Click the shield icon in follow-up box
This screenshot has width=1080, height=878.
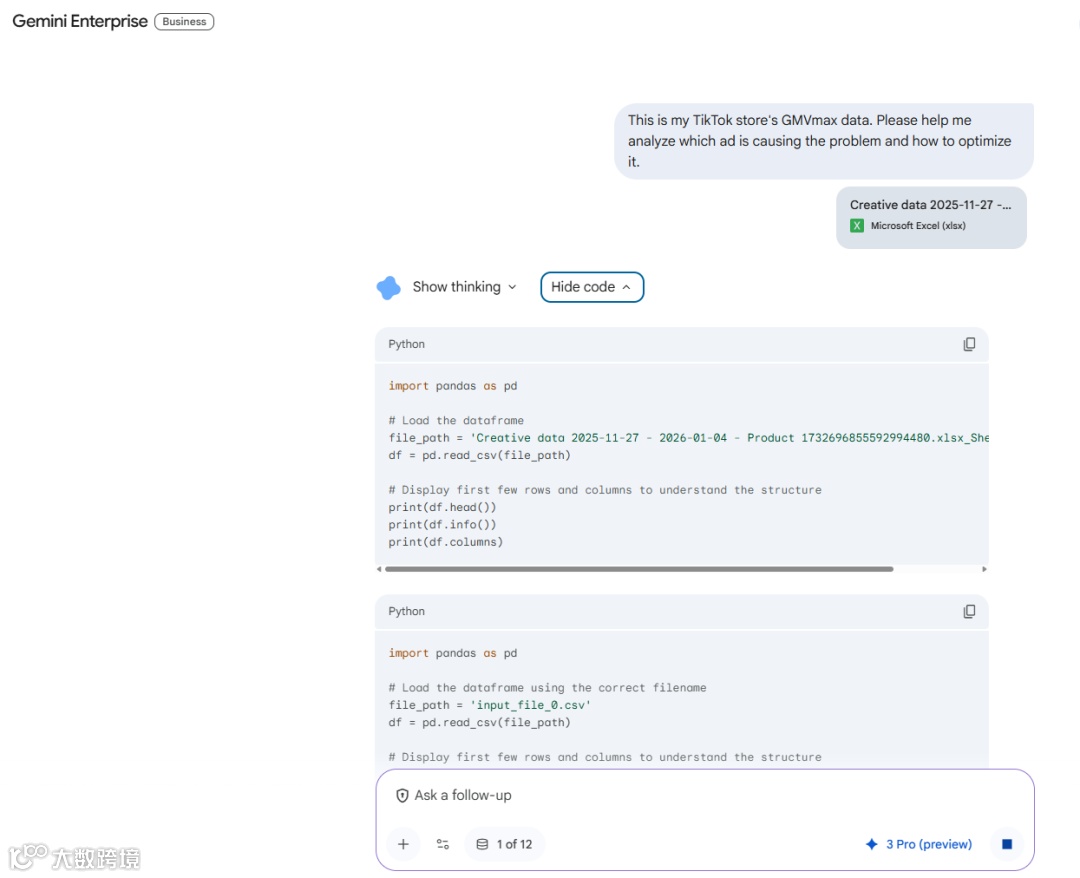402,795
